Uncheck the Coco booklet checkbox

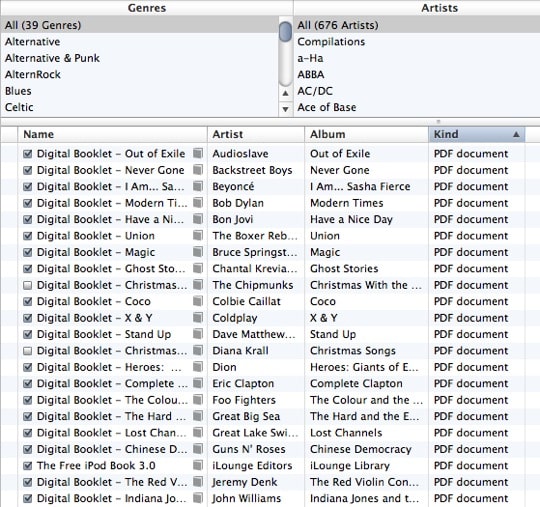[28, 301]
